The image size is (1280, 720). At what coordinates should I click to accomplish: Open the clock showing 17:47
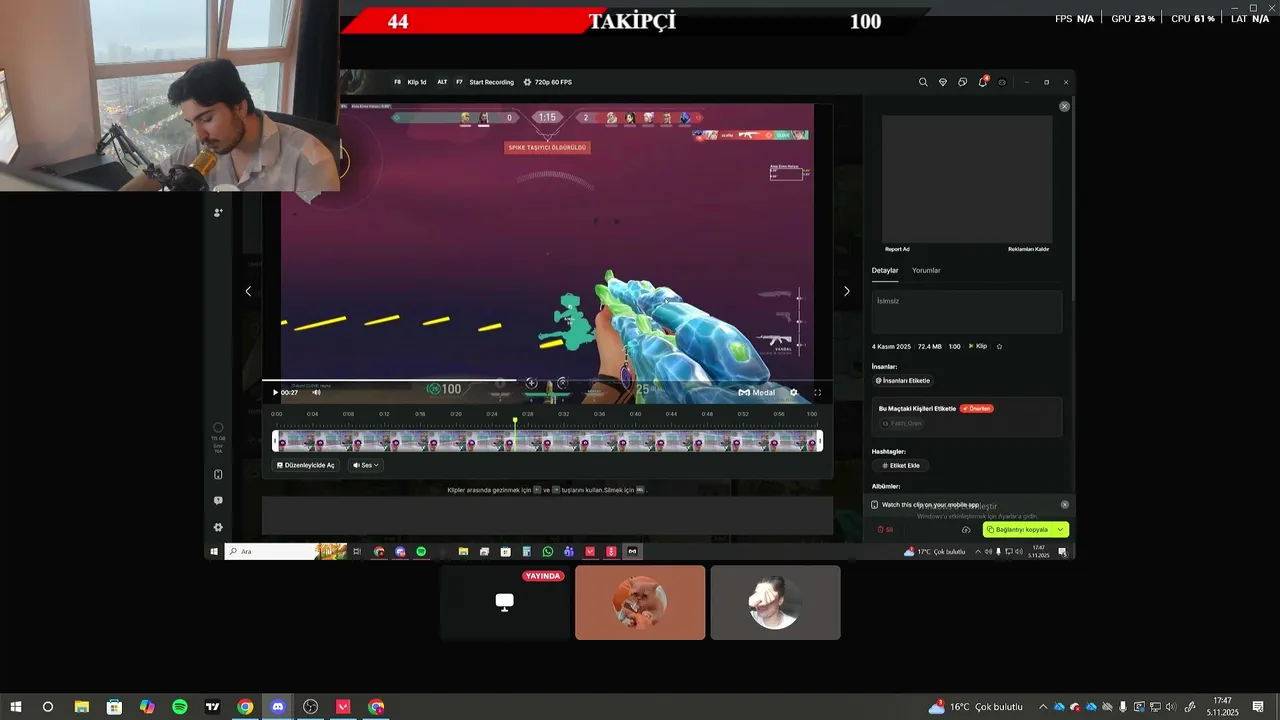tap(1222, 707)
